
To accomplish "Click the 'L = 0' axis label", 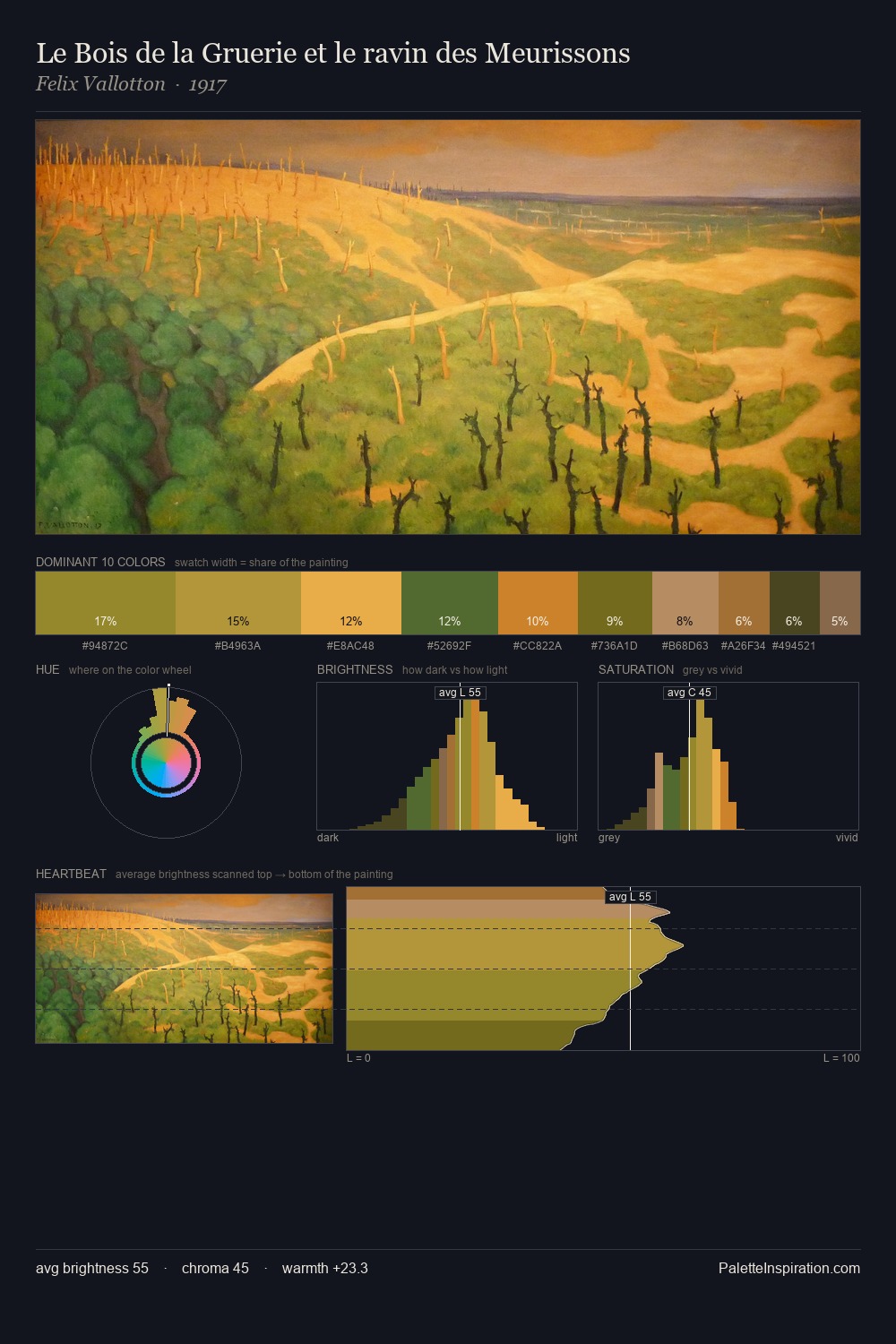I will [x=358, y=1058].
